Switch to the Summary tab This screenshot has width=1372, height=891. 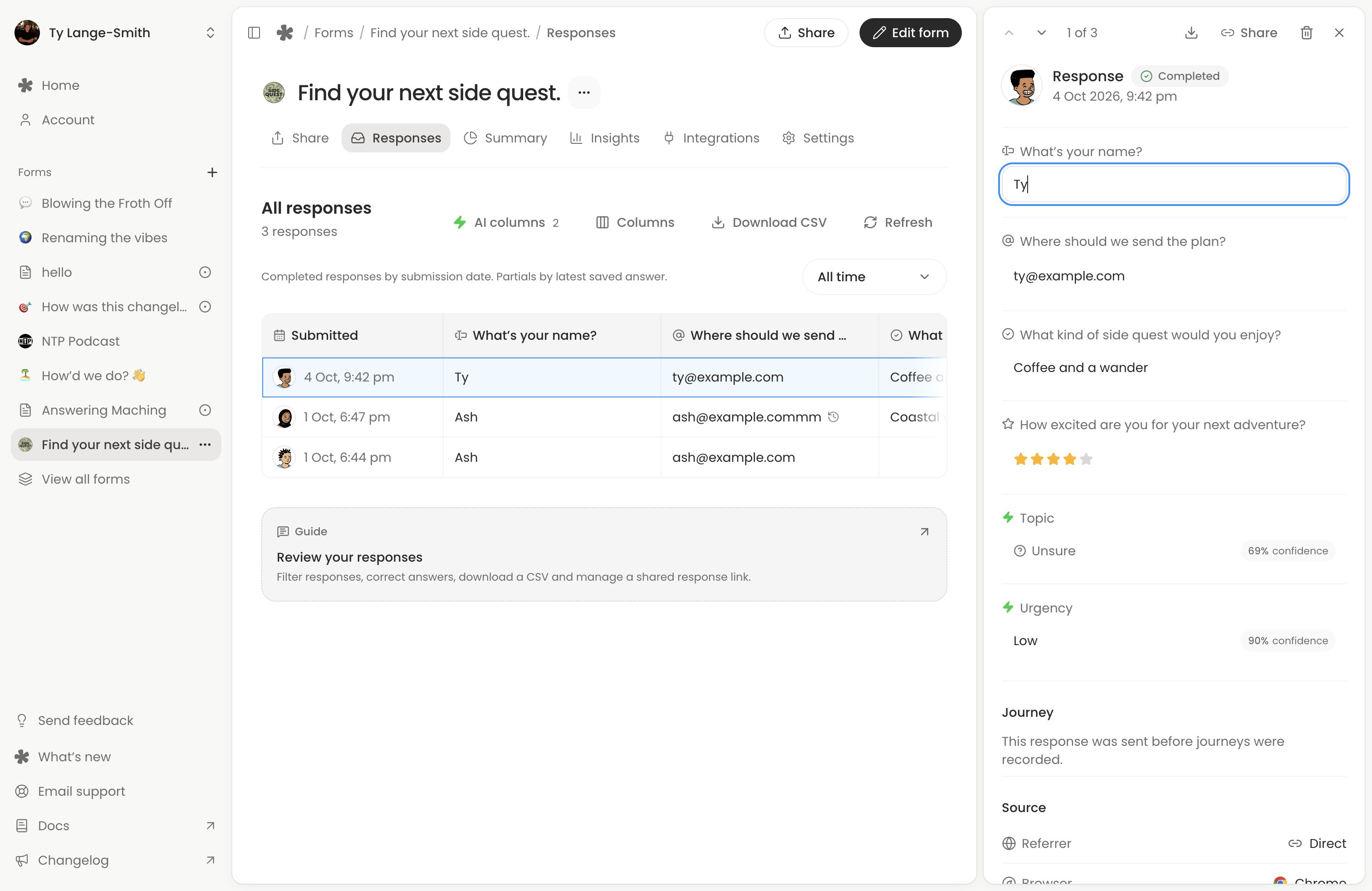(505, 138)
